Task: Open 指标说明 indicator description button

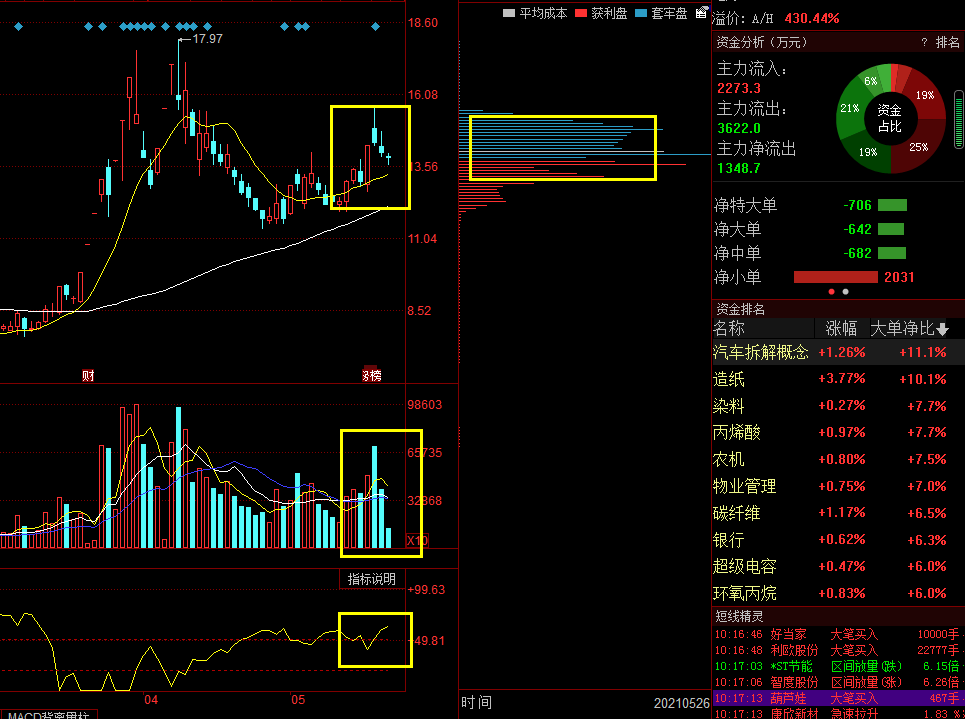Action: [x=371, y=579]
